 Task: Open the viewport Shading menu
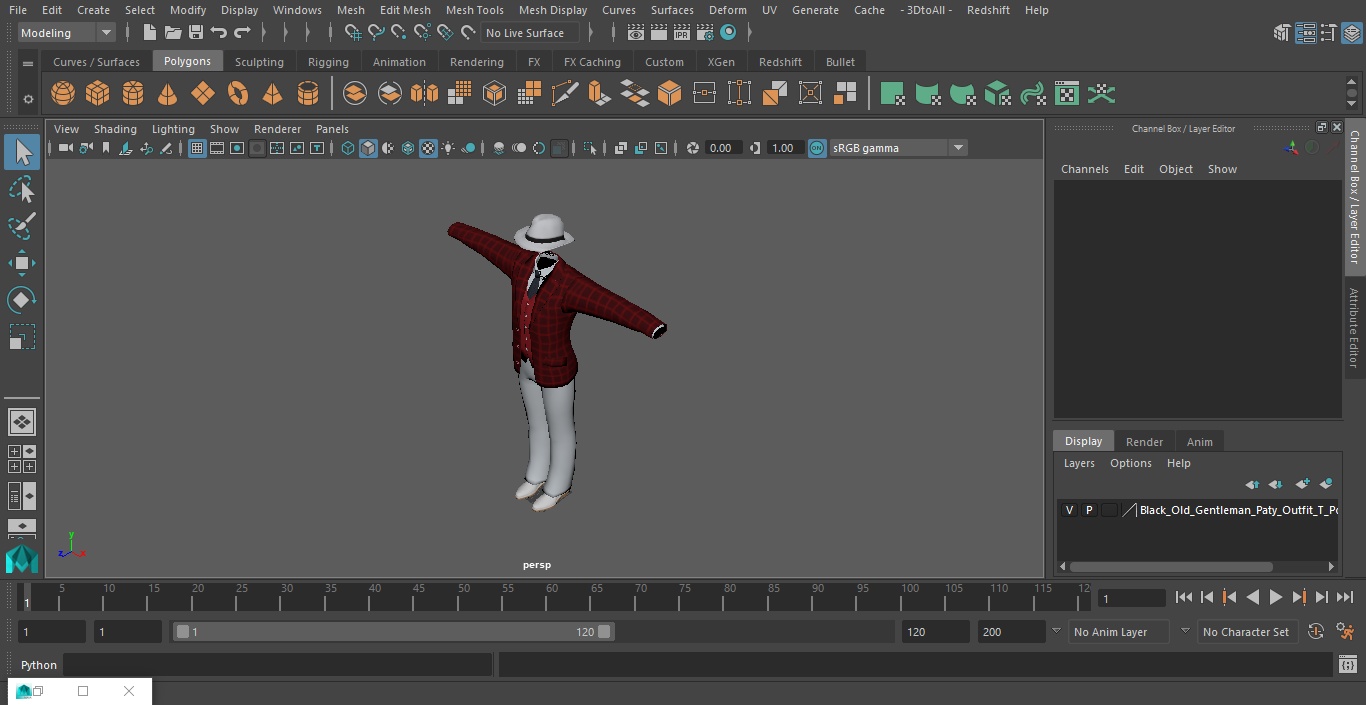[x=115, y=129]
